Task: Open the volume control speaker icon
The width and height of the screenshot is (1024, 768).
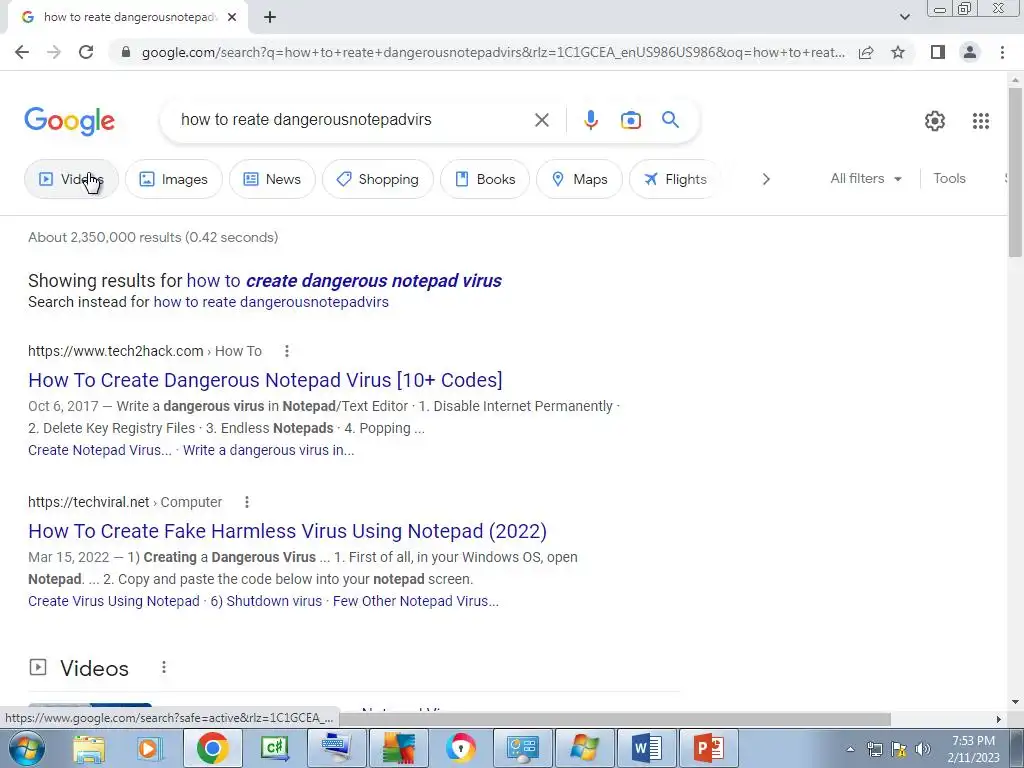Action: tap(923, 749)
